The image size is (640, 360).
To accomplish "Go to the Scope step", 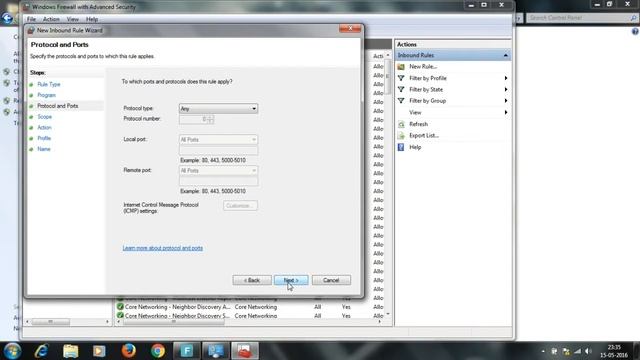I will tap(44, 117).
